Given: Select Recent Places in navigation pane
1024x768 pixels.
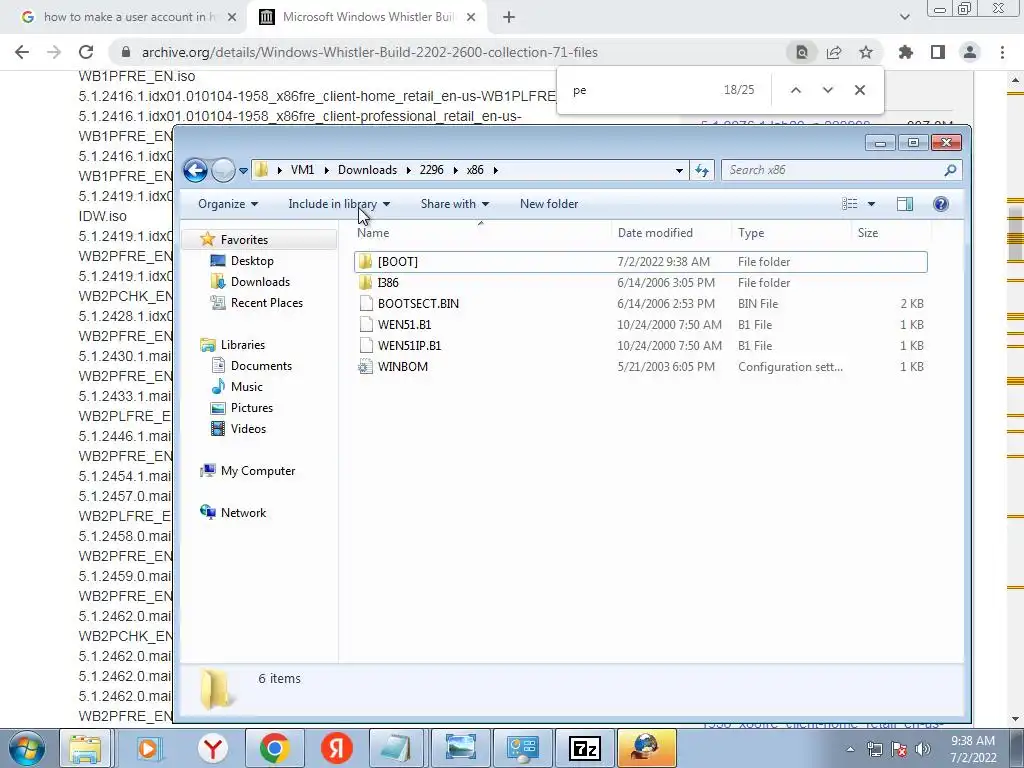Looking at the screenshot, I should (266, 302).
